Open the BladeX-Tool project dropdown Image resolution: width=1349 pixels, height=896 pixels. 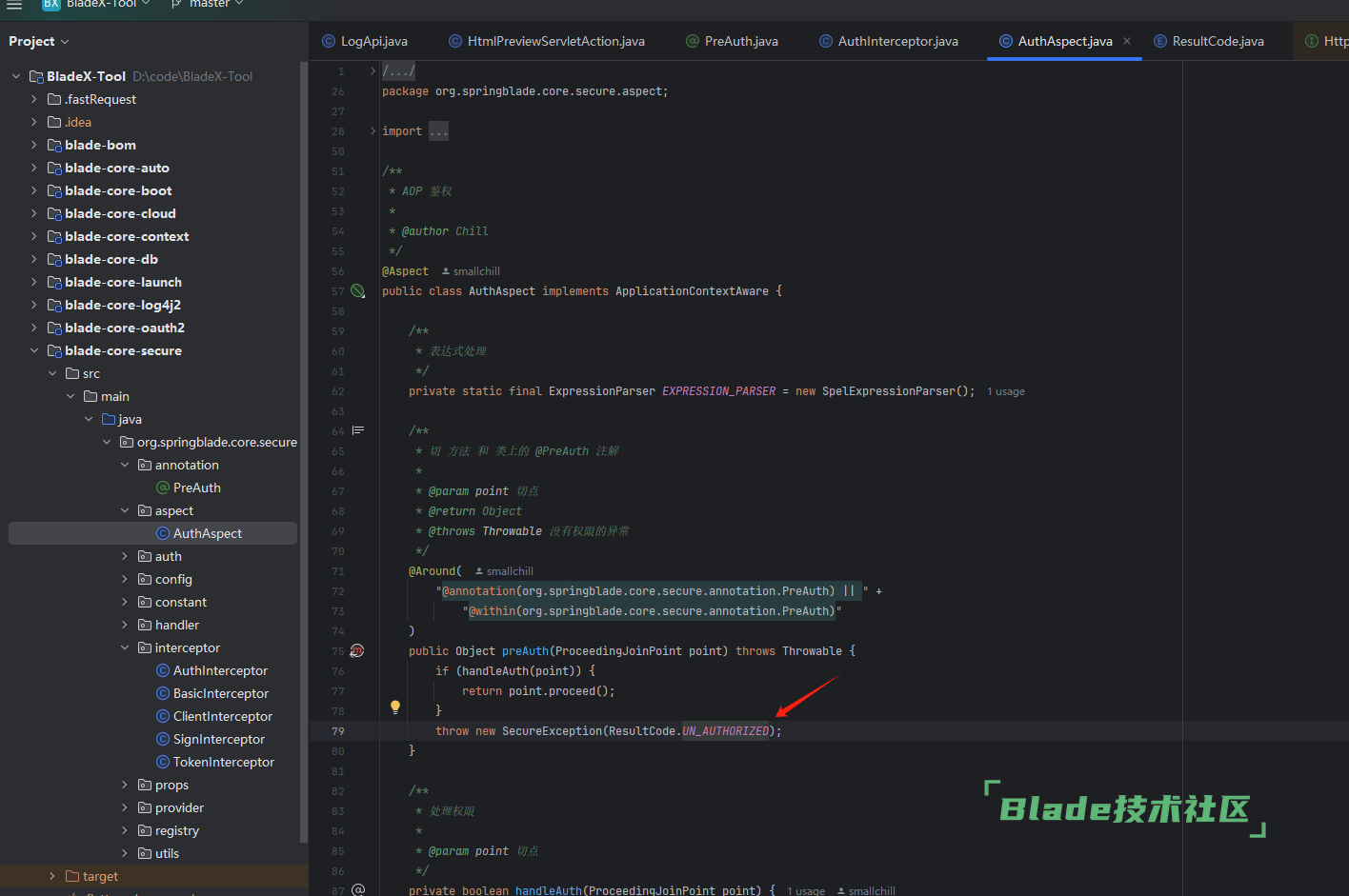(96, 5)
